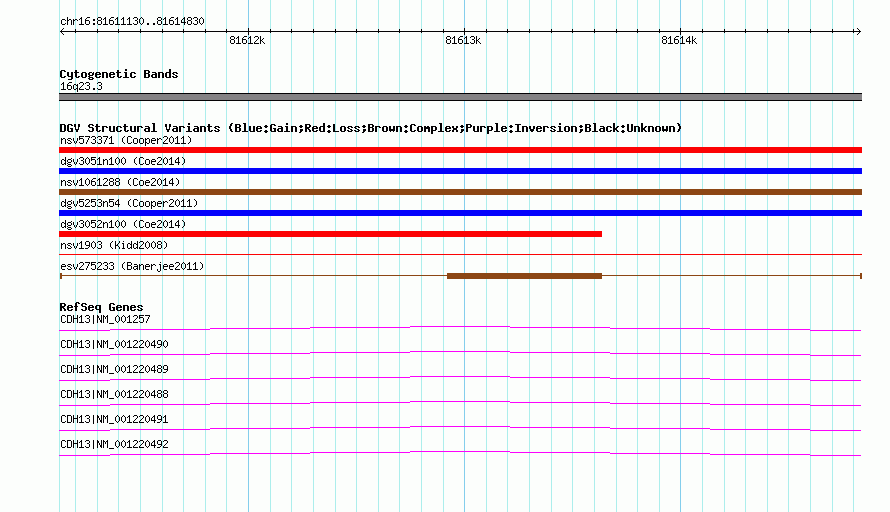The height and width of the screenshot is (512, 890).
Task: Click the left arrowhead of the coordinate ruler
Action: [62, 31]
